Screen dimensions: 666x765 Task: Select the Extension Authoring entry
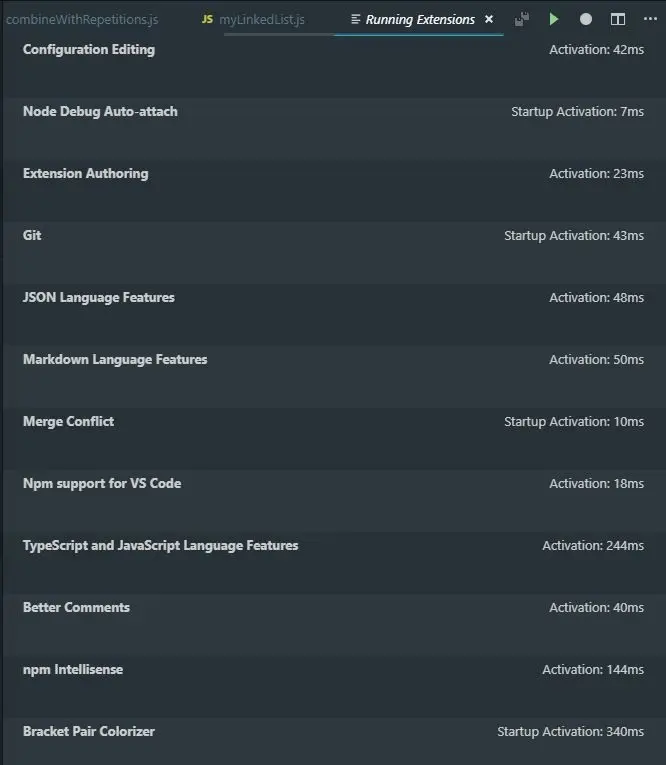(334, 191)
